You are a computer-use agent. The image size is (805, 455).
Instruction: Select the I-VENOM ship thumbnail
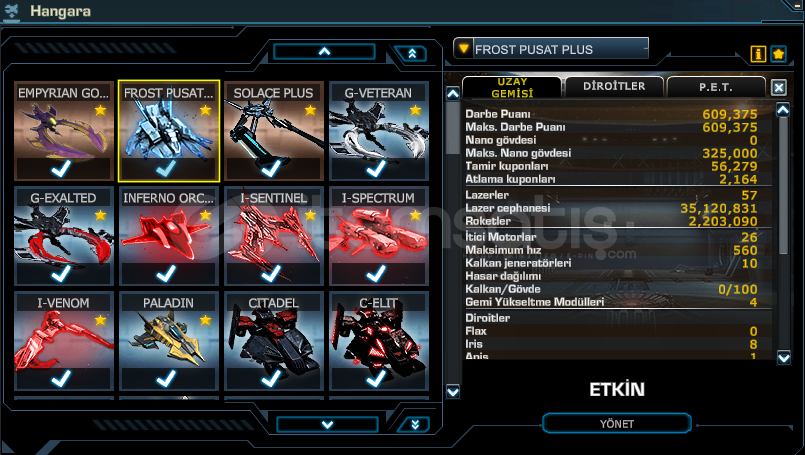(x=64, y=341)
